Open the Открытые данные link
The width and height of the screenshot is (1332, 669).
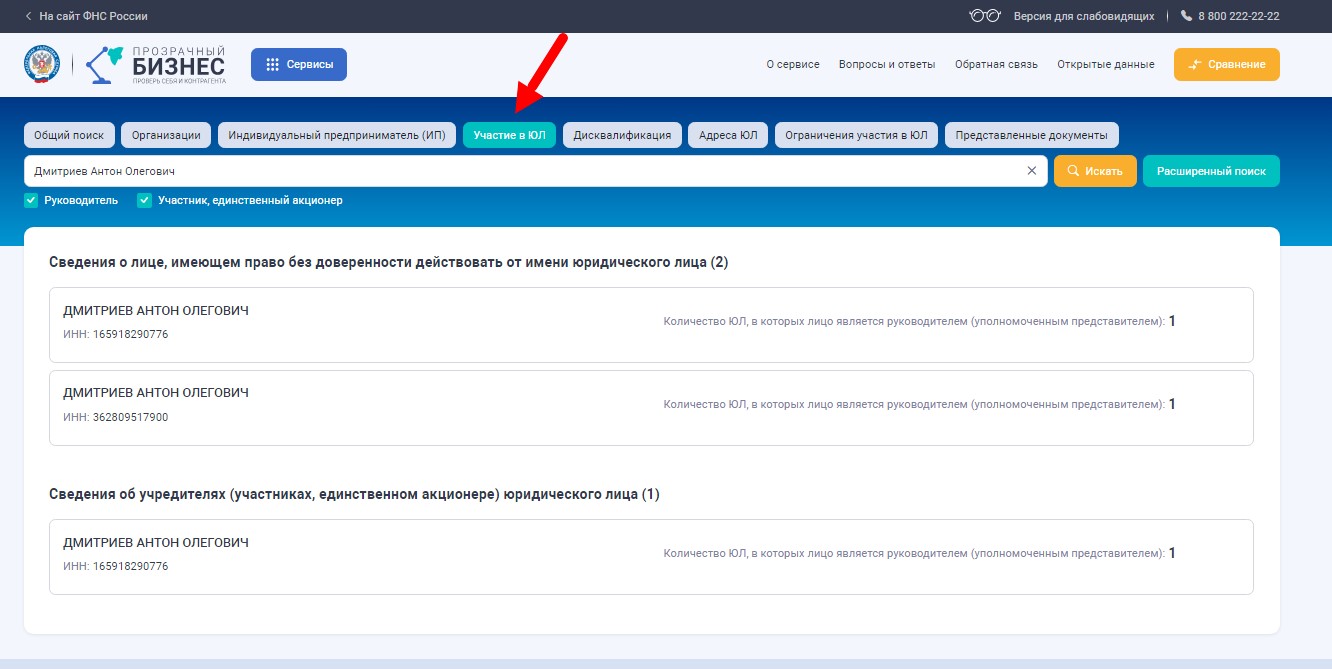click(x=1105, y=63)
